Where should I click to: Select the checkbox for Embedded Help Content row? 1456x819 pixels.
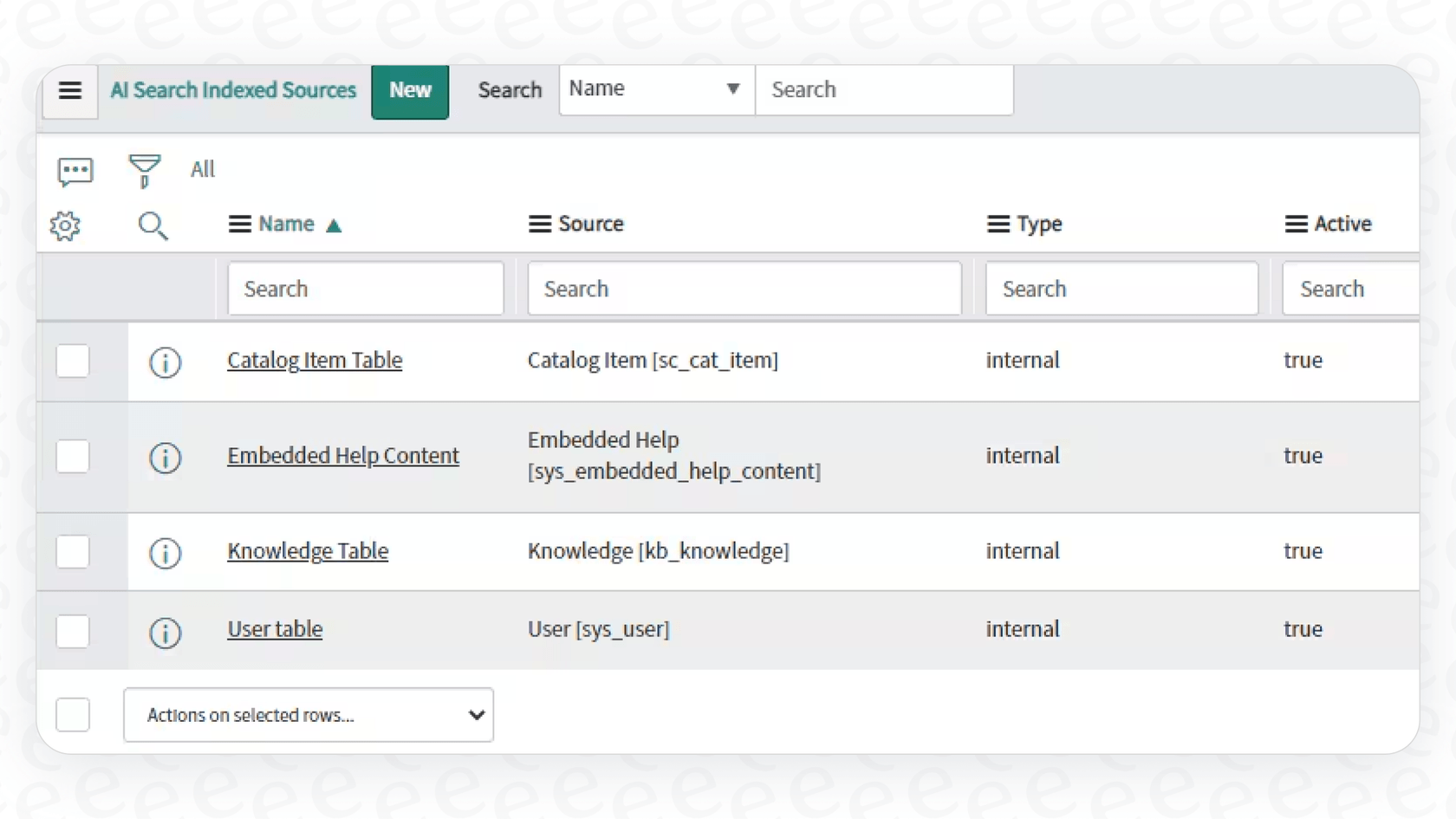73,457
